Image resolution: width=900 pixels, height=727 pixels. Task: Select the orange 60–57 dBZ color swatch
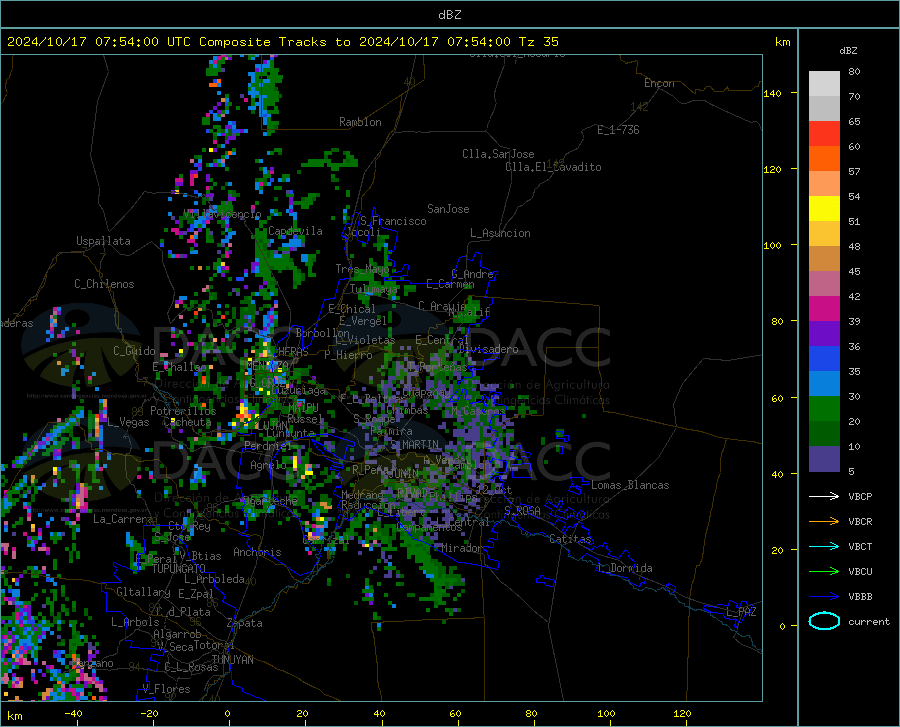824,159
